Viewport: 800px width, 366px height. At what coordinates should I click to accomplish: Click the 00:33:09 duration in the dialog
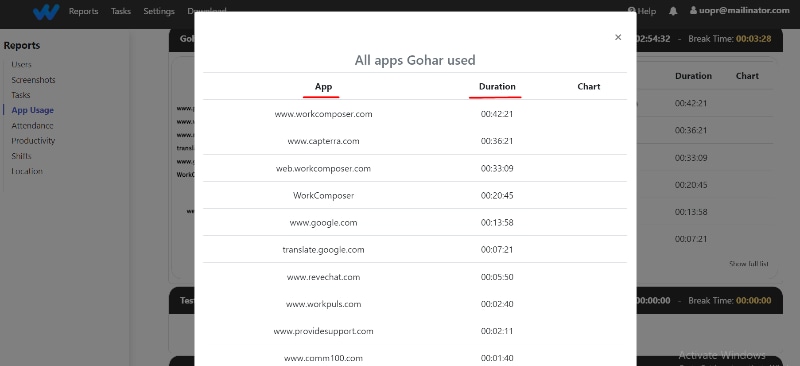tap(496, 168)
